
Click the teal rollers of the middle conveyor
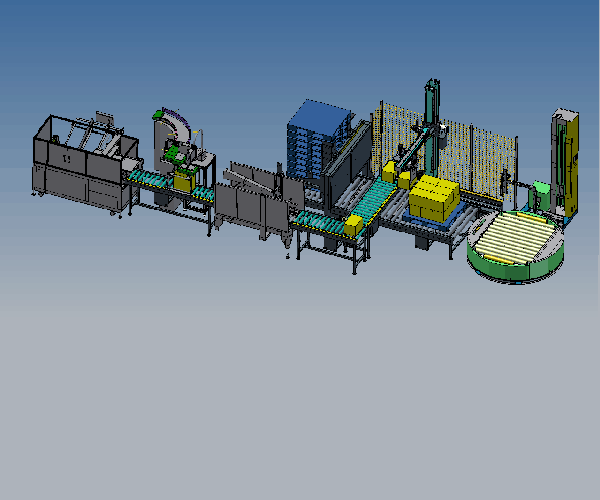[x=320, y=220]
